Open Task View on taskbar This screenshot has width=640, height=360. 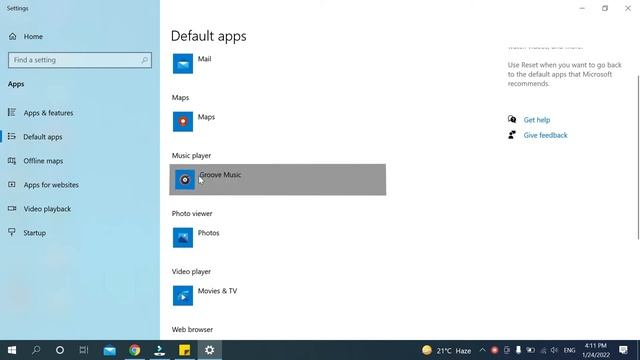[x=84, y=350]
